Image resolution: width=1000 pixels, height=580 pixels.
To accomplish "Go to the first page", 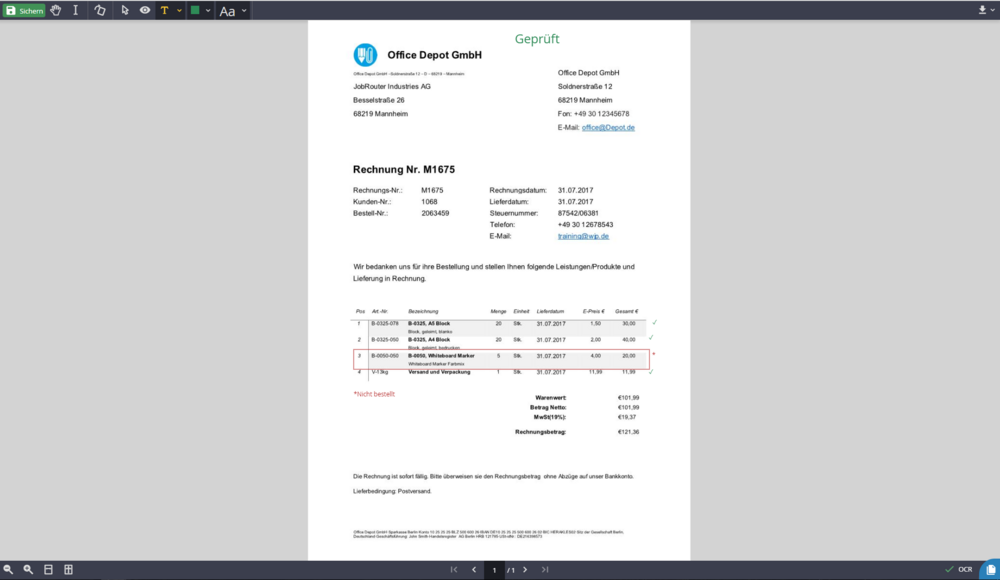I will point(454,569).
